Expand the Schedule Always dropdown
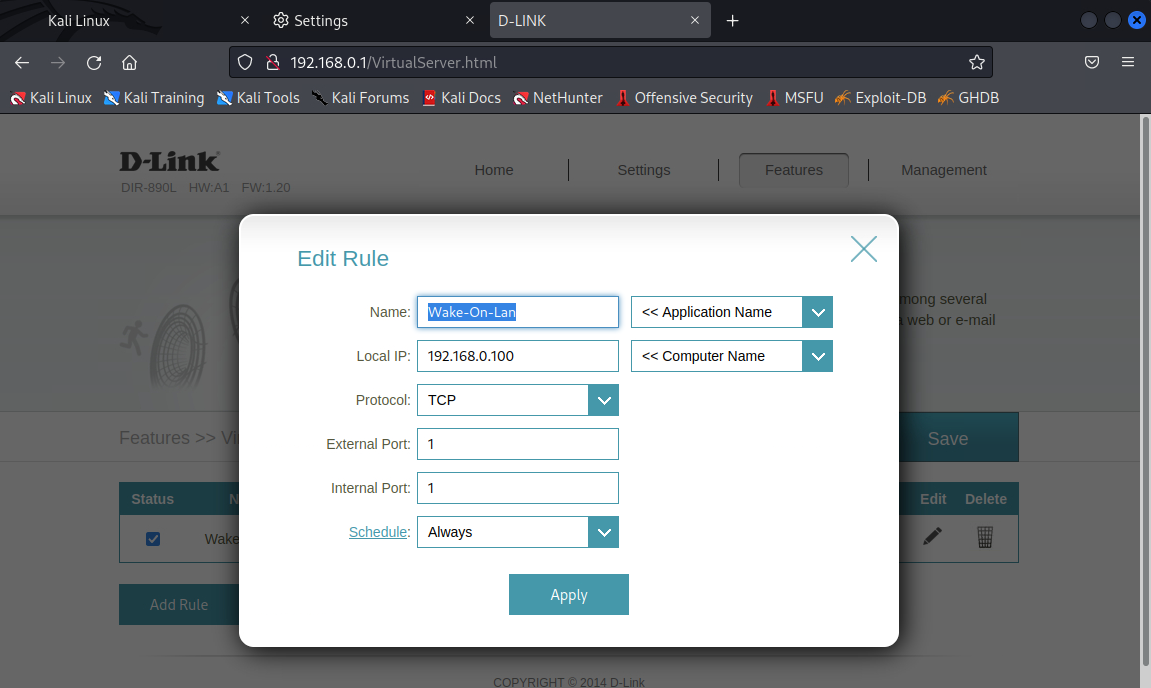Screen dimensions: 1151x688 pos(518,532)
